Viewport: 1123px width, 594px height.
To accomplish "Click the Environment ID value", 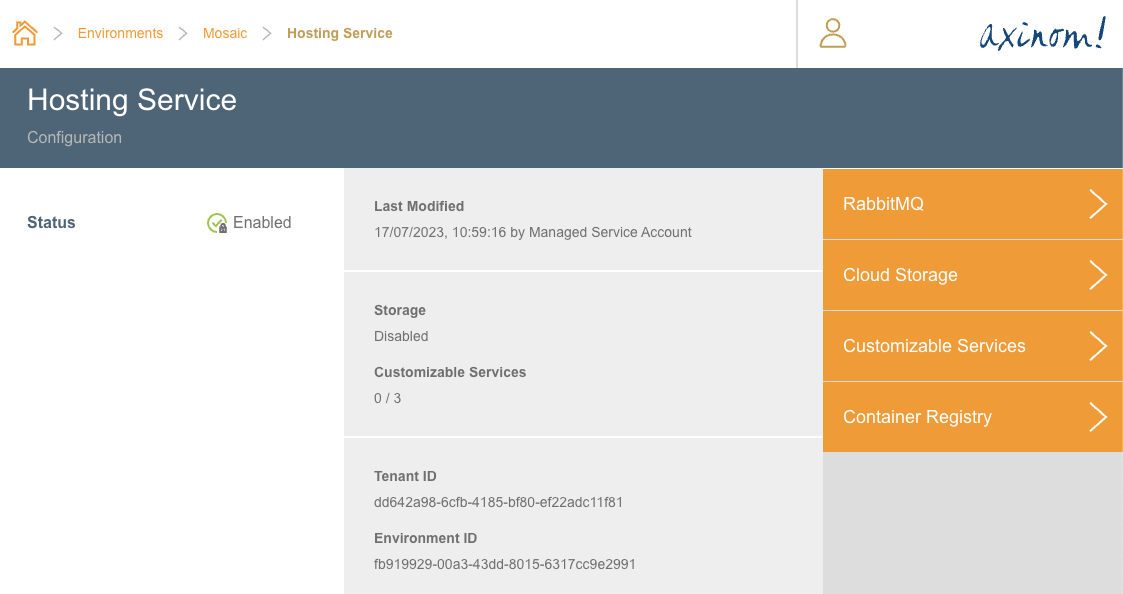I will coord(505,564).
